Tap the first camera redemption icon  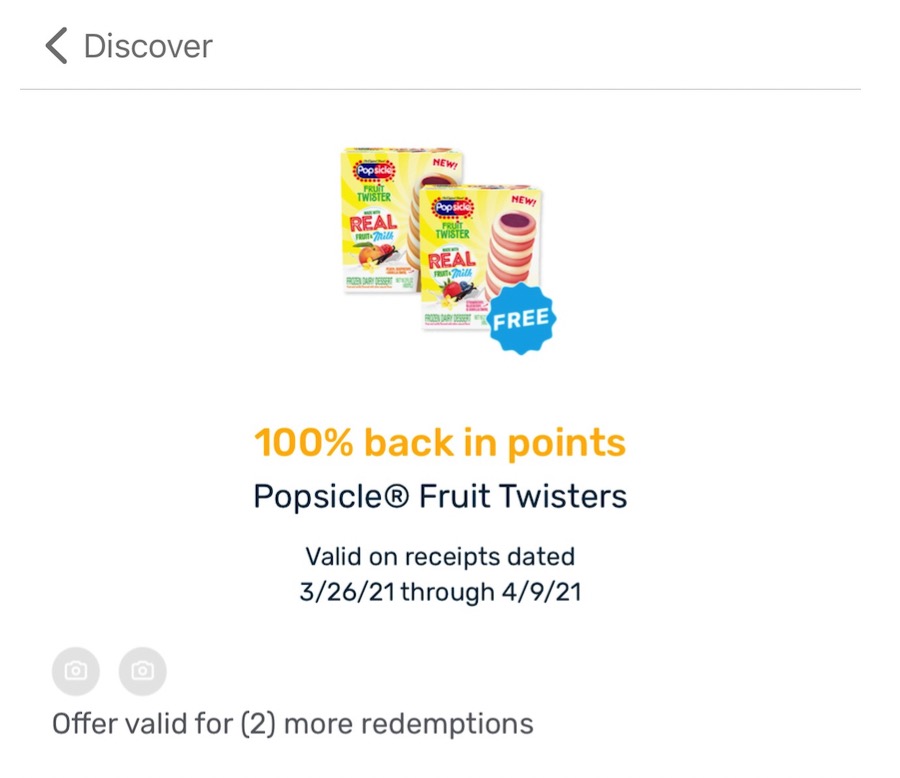coord(76,670)
